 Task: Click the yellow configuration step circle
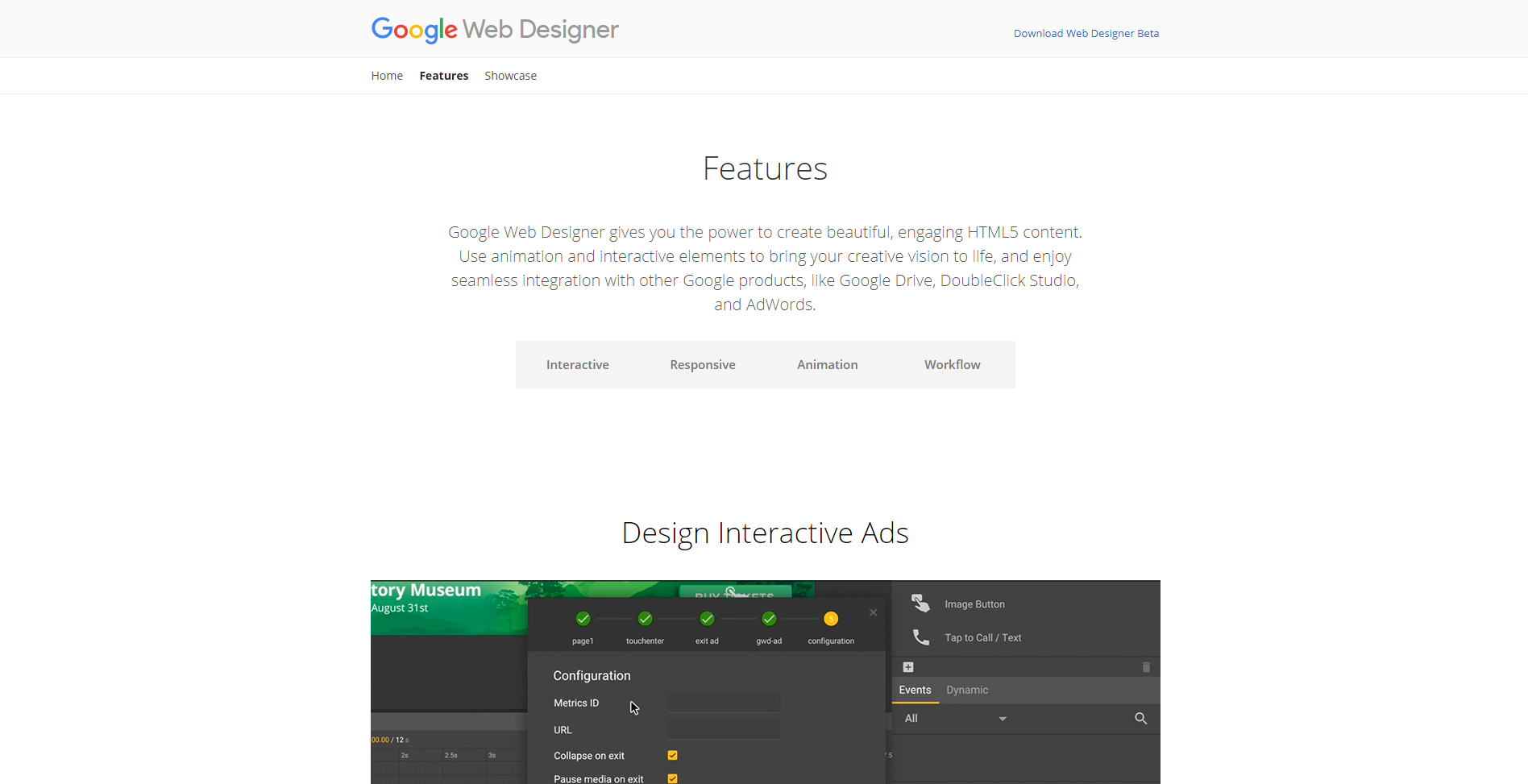coord(831,619)
